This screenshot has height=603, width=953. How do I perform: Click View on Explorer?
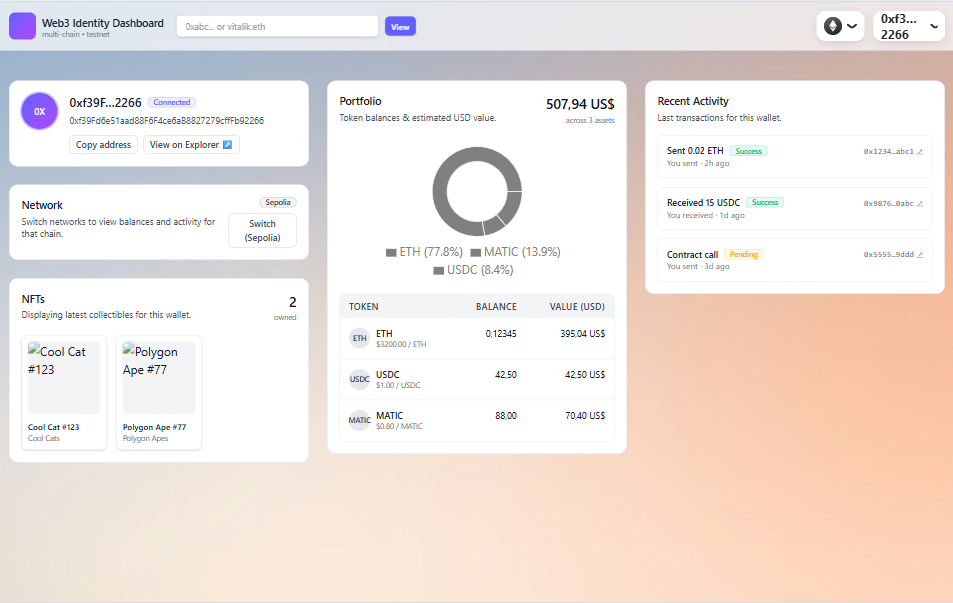coord(189,144)
